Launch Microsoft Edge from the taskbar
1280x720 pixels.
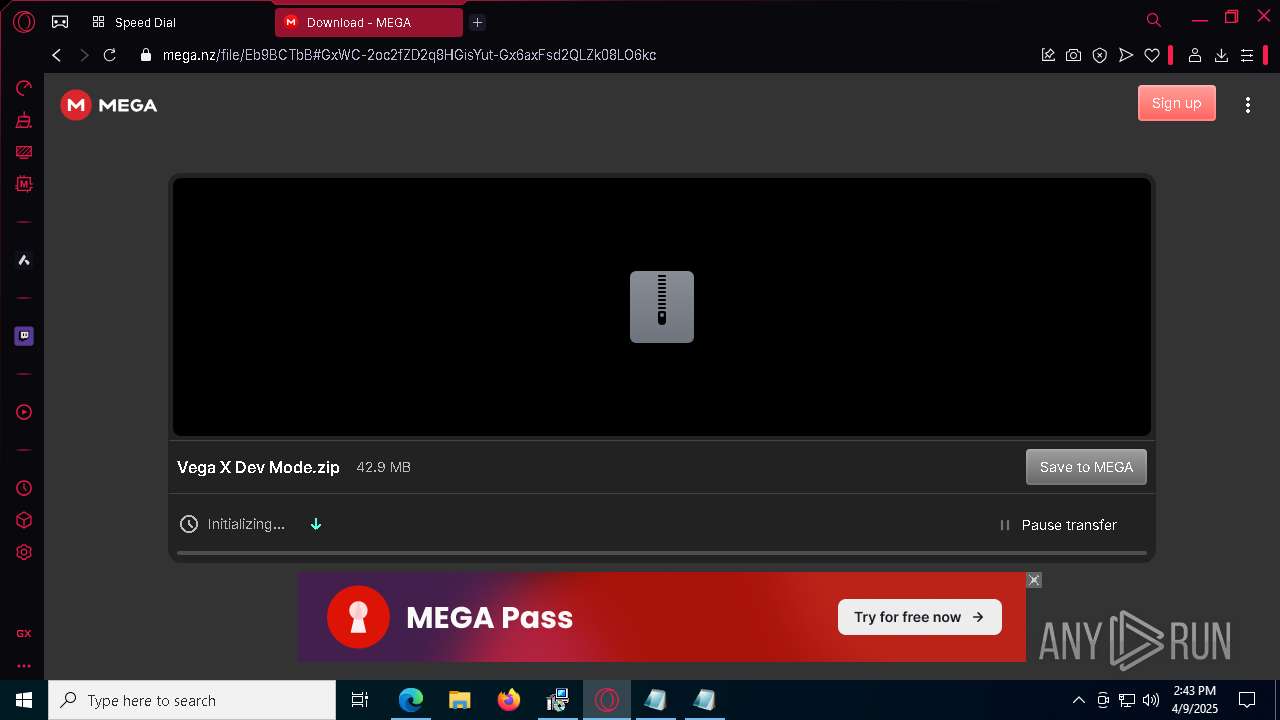click(411, 700)
